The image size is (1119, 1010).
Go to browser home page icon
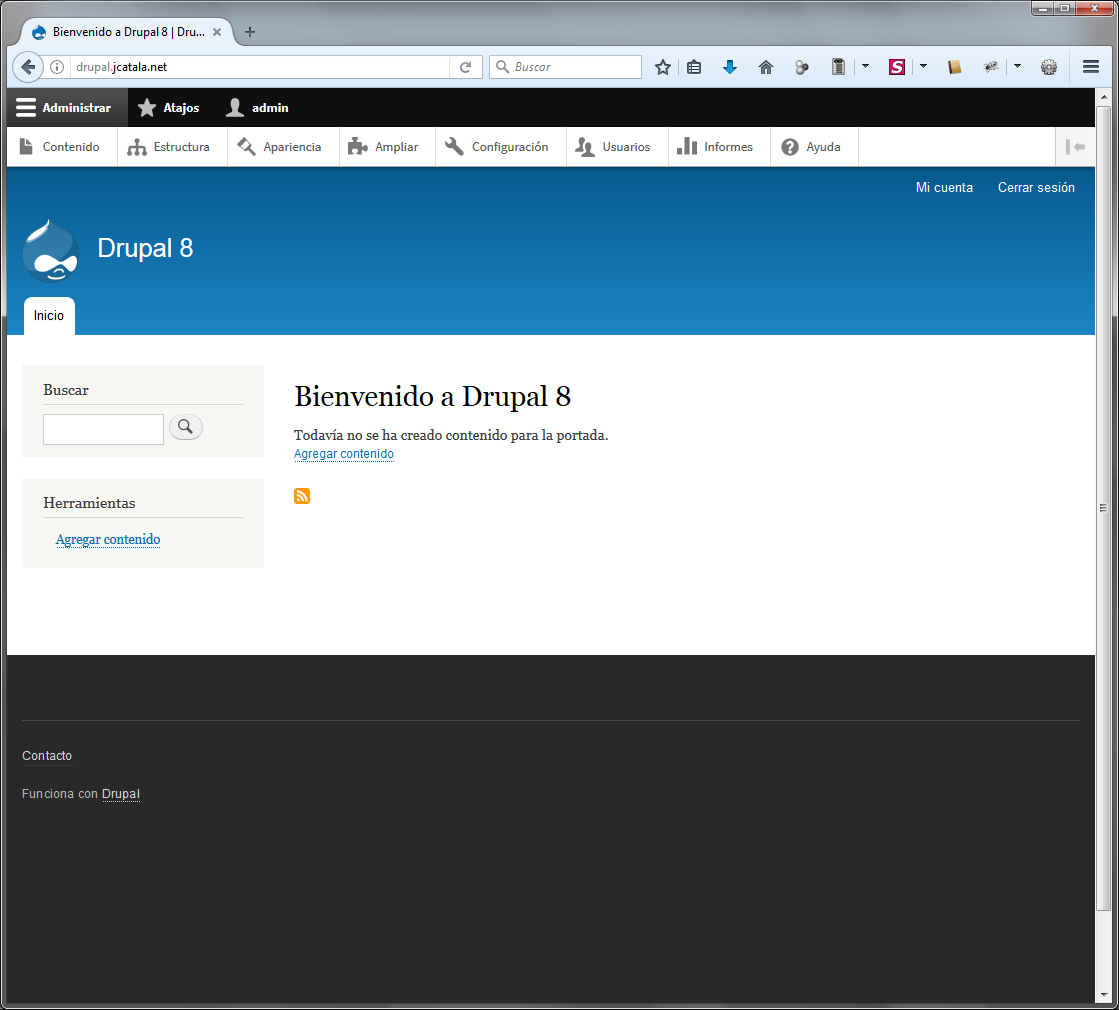point(766,67)
